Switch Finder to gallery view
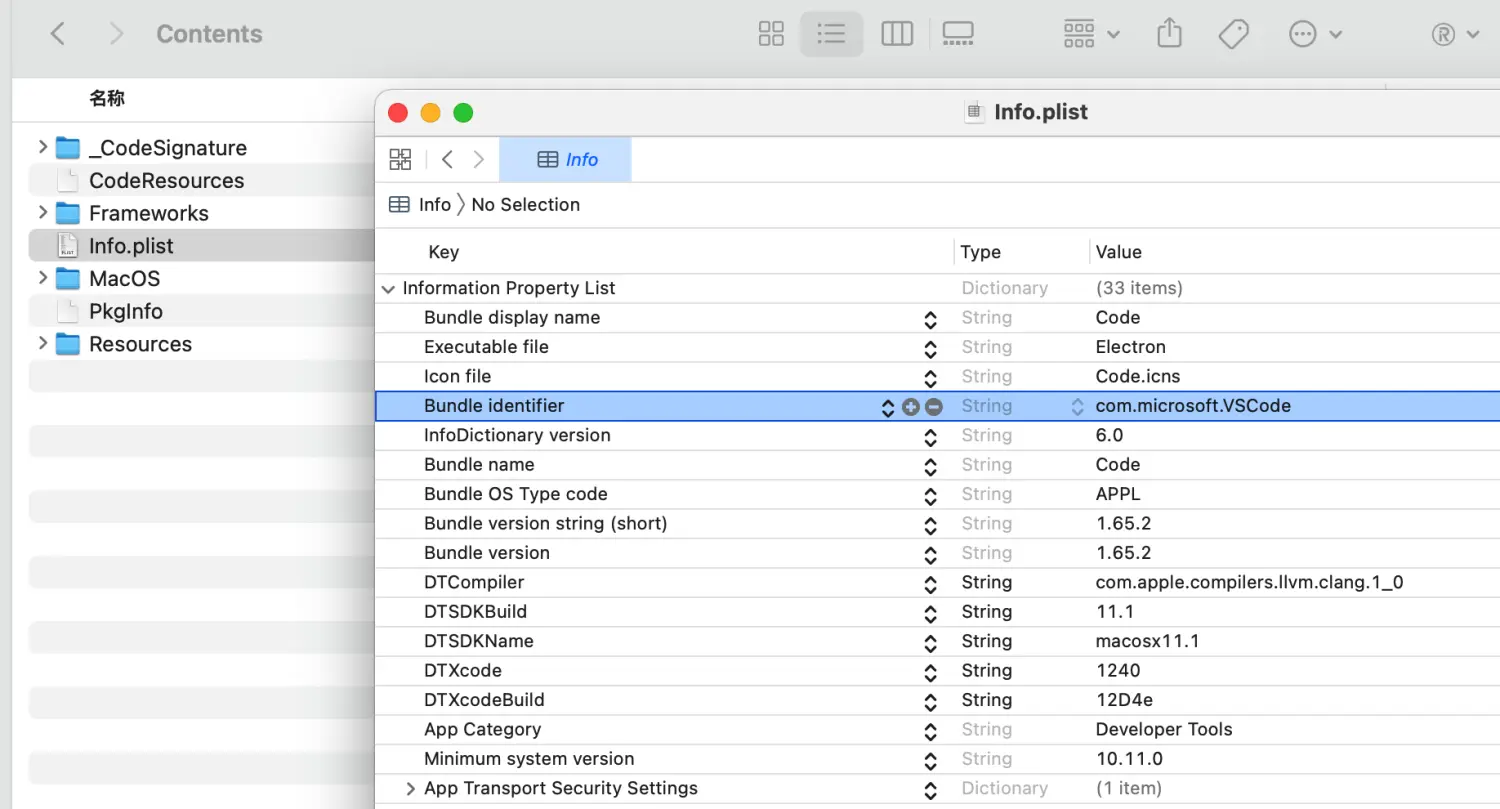Viewport: 1500px width, 809px height. (958, 34)
